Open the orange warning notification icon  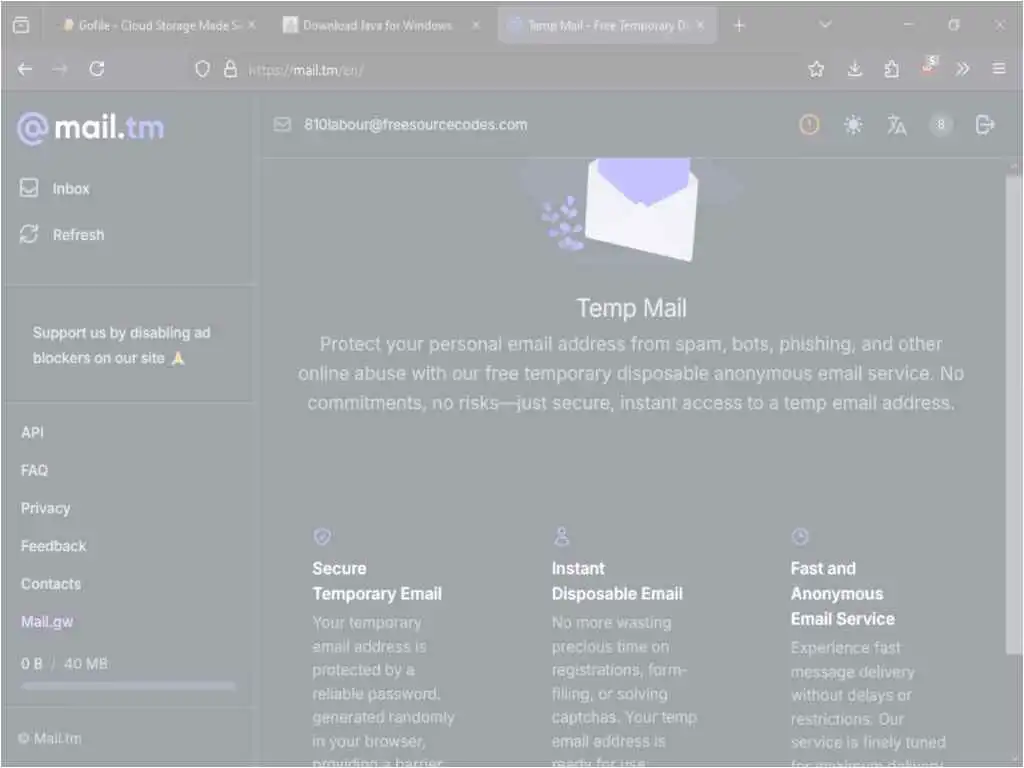click(x=809, y=124)
